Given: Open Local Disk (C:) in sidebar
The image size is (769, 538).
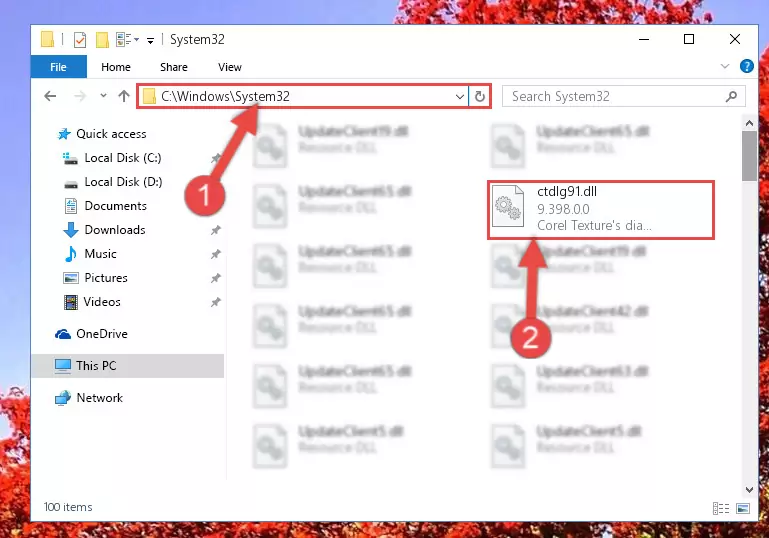Looking at the screenshot, I should click(123, 158).
